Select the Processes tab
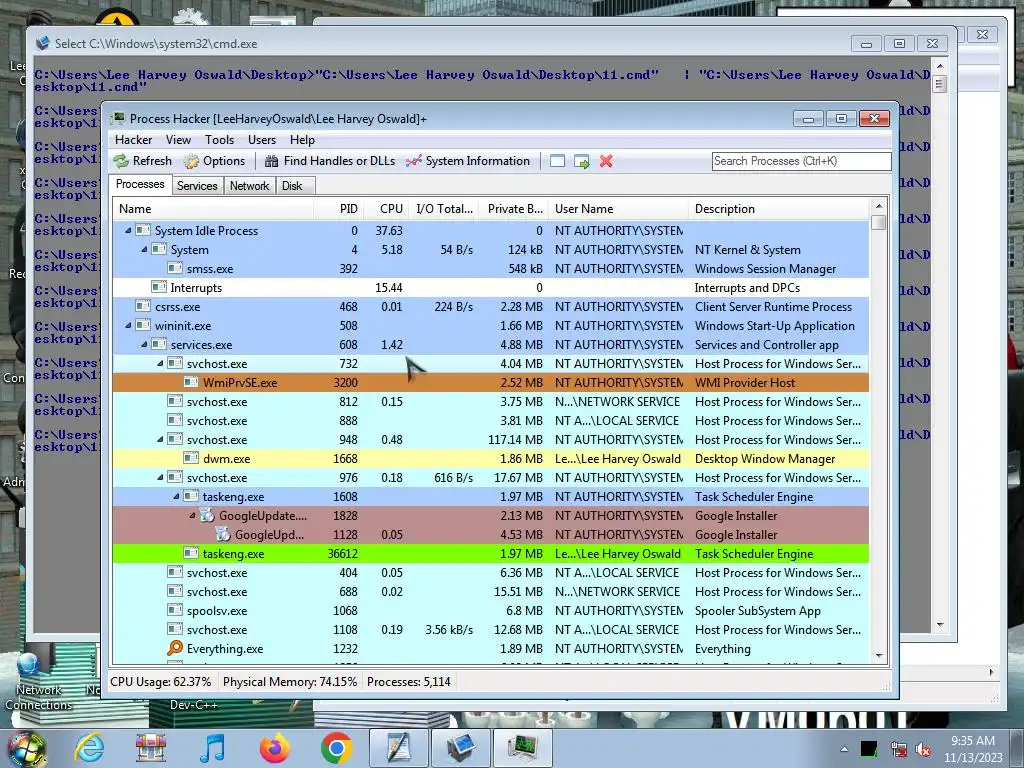Screen dimensions: 1024x768 coord(140,184)
